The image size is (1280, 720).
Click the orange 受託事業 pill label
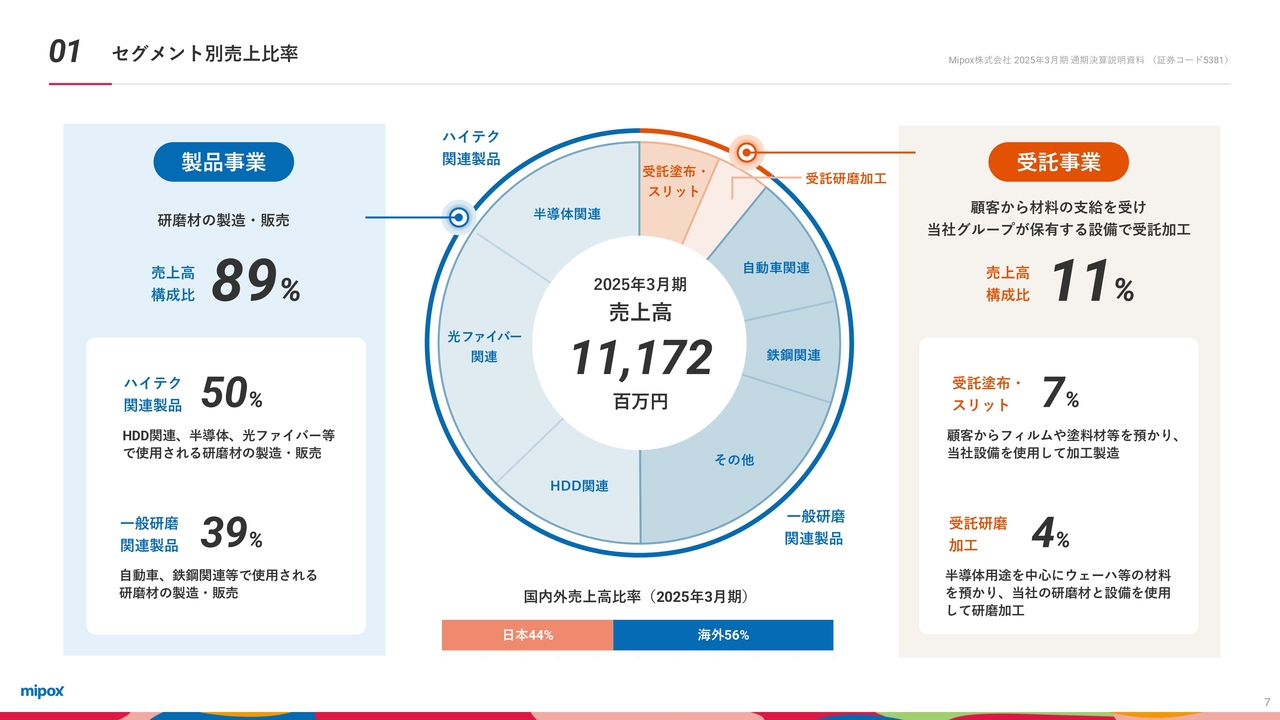1058,162
